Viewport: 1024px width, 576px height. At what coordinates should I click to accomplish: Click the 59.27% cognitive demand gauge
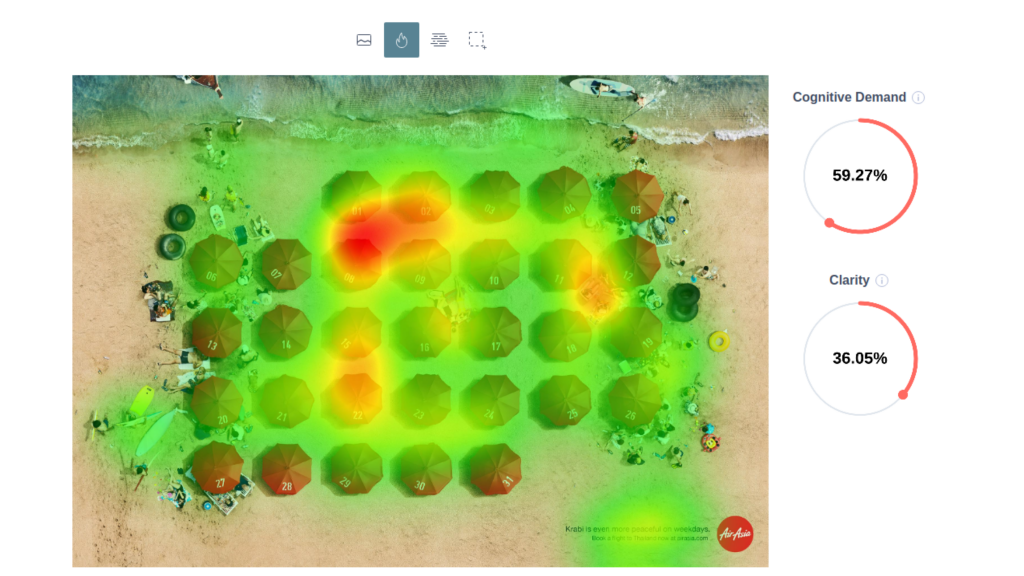tap(859, 176)
